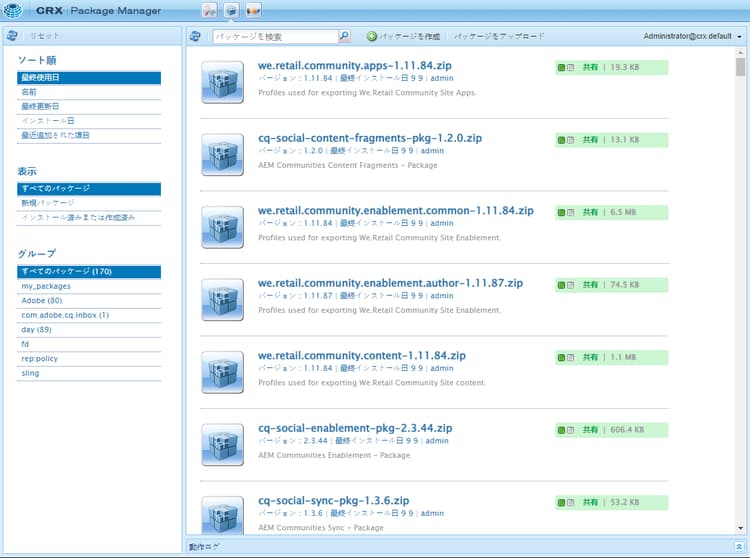Click the cq-social-content-fragments package cube icon
The image size is (750, 558).
click(222, 155)
